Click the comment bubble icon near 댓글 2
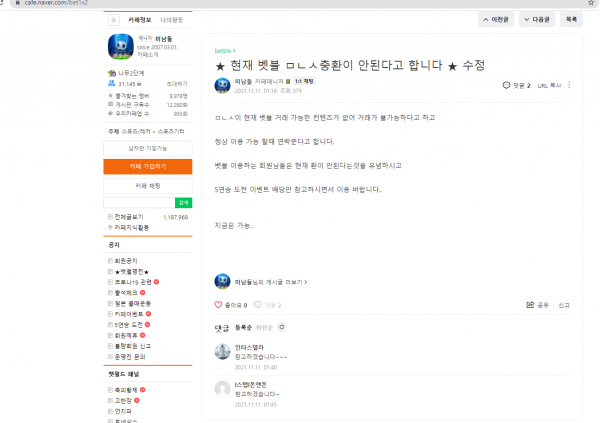Screen dimensions: 600x423 pos(506,85)
